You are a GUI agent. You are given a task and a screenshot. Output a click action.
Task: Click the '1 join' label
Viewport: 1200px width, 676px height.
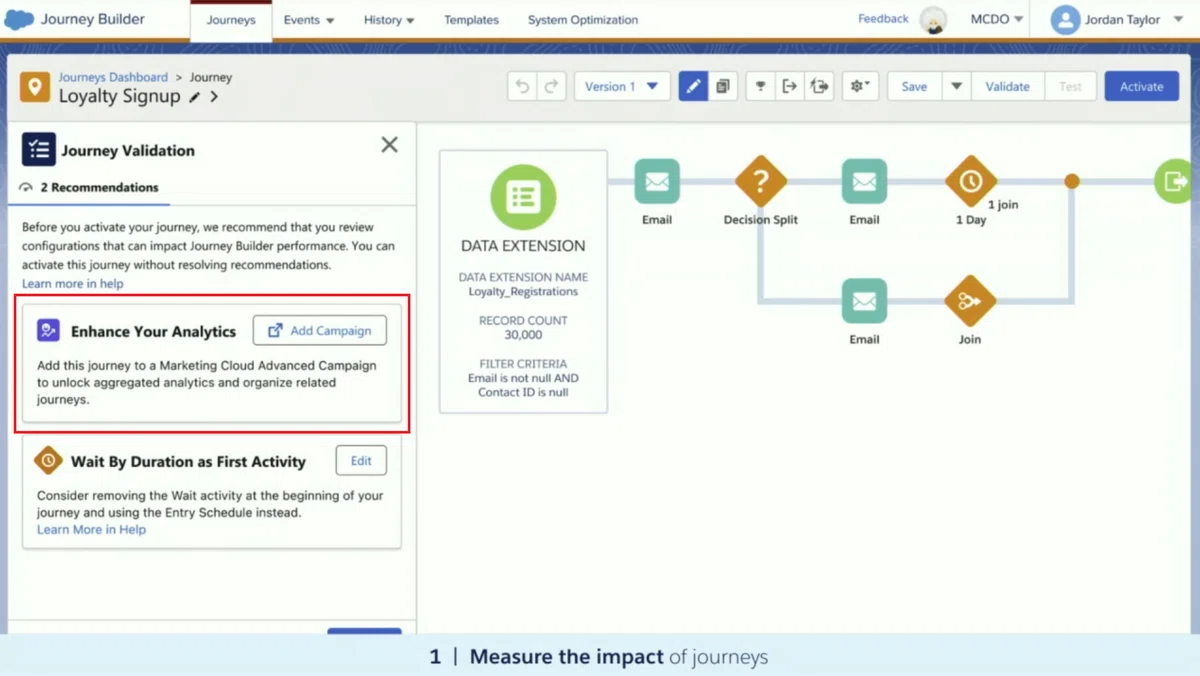[x=1003, y=204]
